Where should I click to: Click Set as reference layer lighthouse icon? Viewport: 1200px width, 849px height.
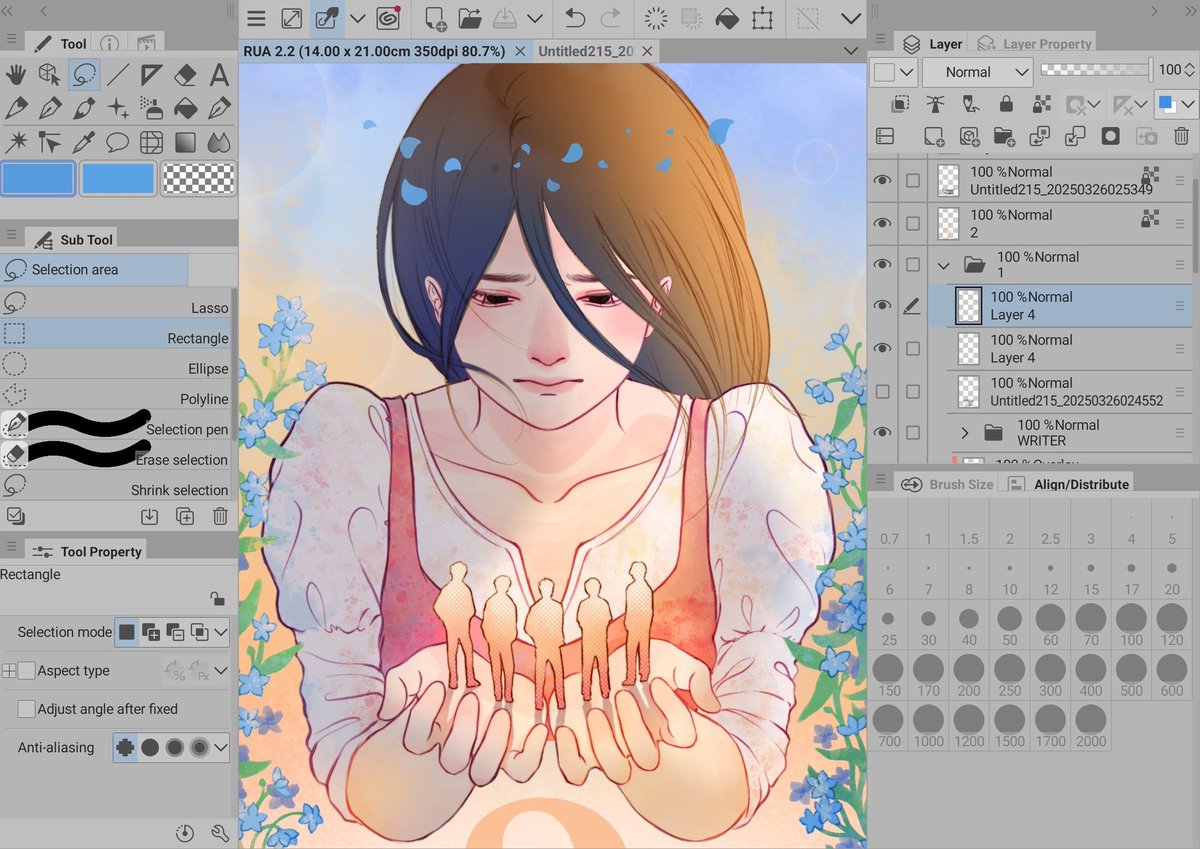935,103
